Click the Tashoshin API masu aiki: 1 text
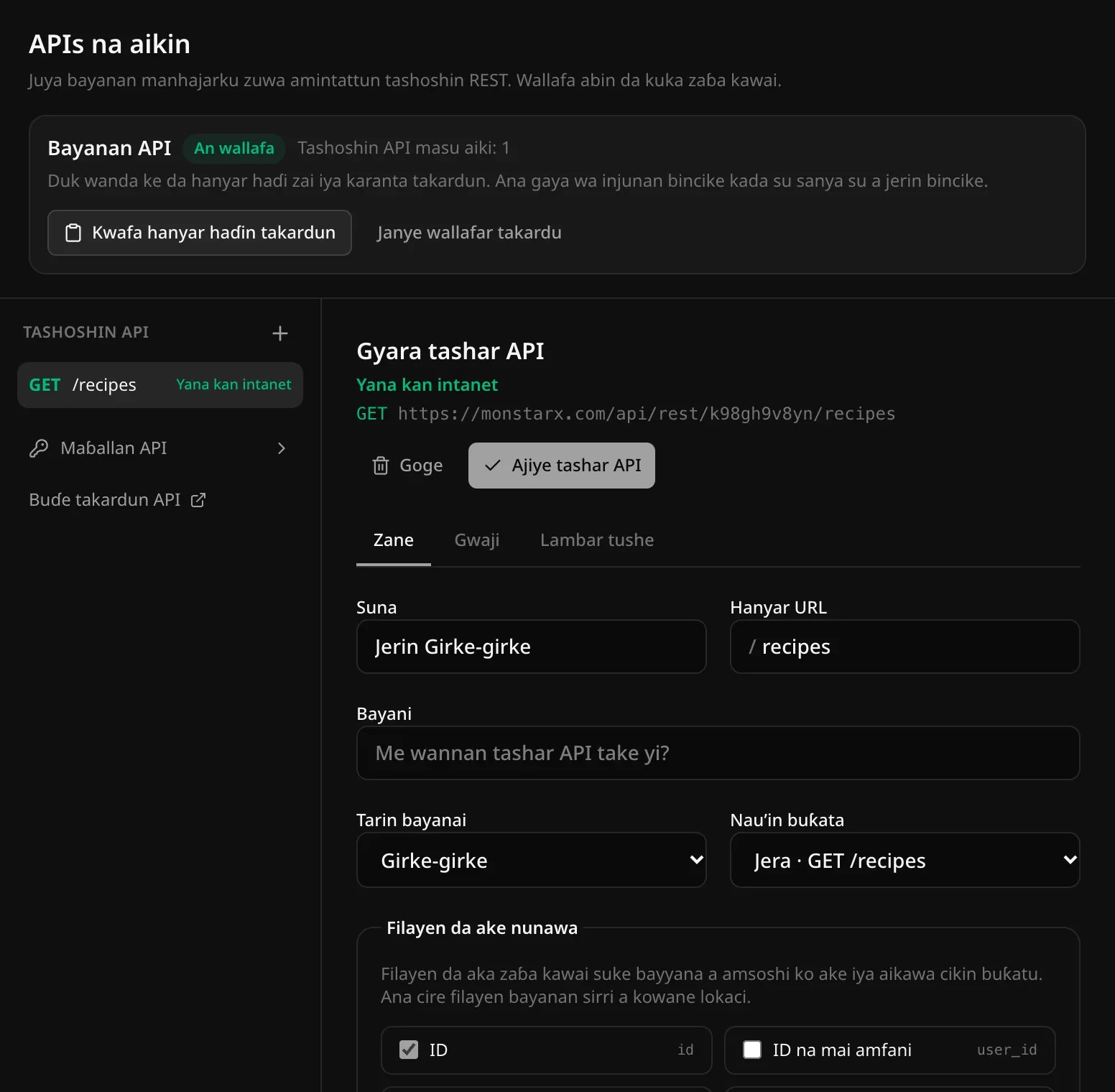The width and height of the screenshot is (1115, 1092). pyautogui.click(x=404, y=148)
